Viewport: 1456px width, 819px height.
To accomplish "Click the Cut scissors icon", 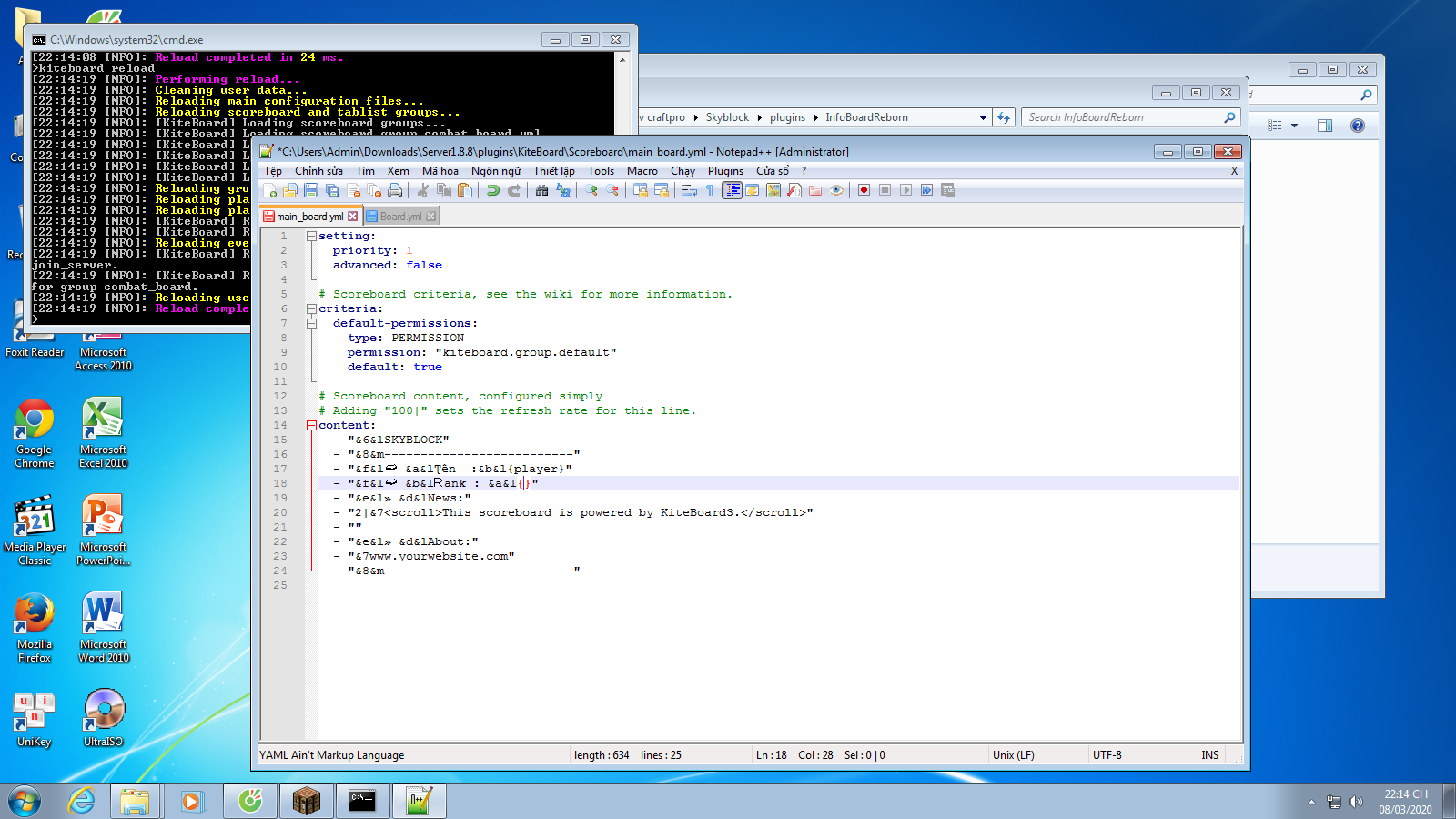I will click(422, 190).
